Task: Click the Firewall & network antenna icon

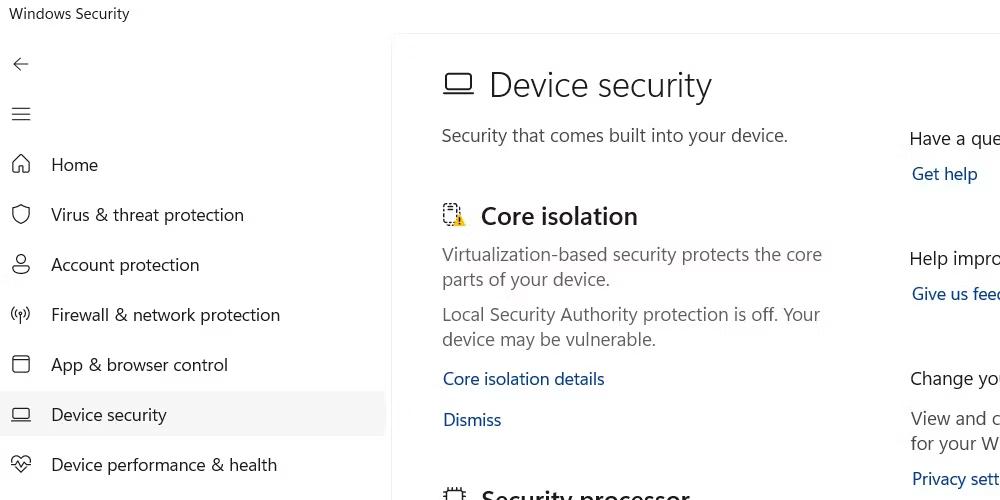Action: tap(21, 315)
